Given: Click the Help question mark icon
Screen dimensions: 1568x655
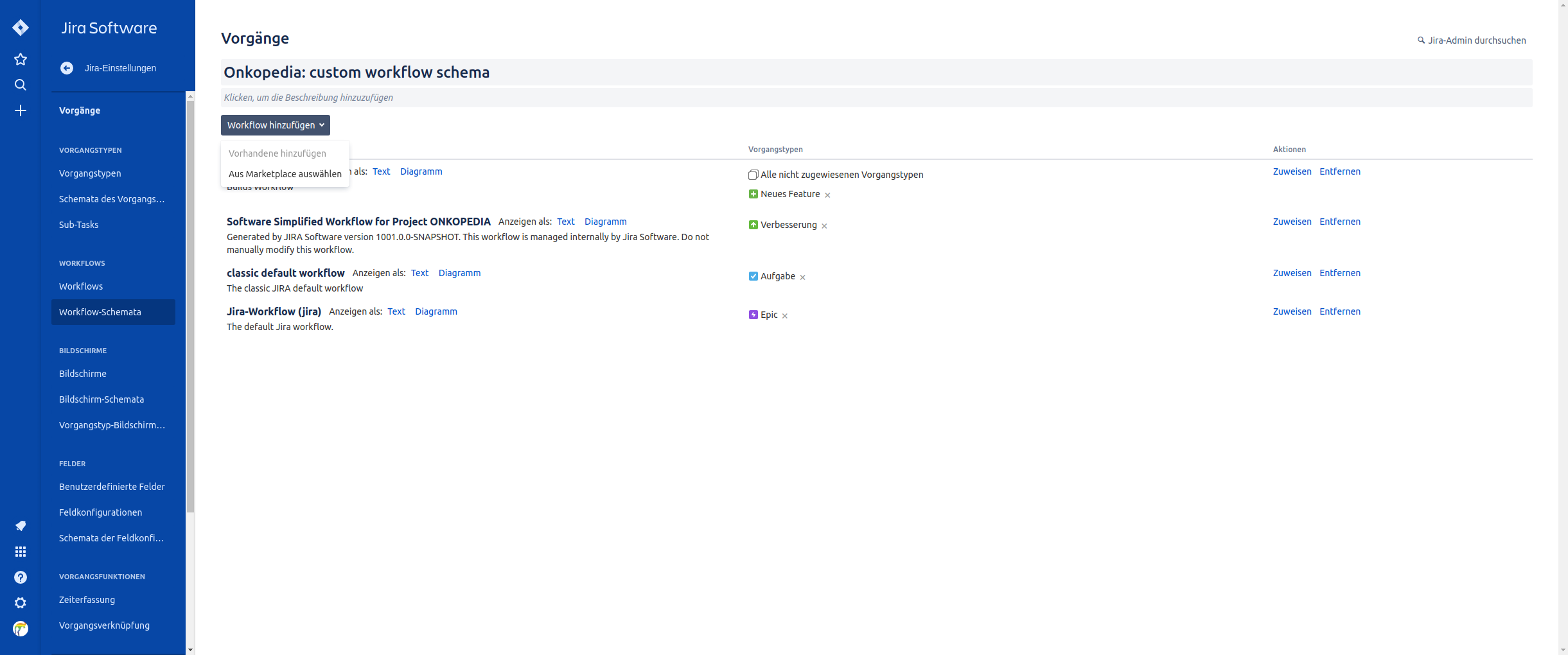Looking at the screenshot, I should coord(21,577).
